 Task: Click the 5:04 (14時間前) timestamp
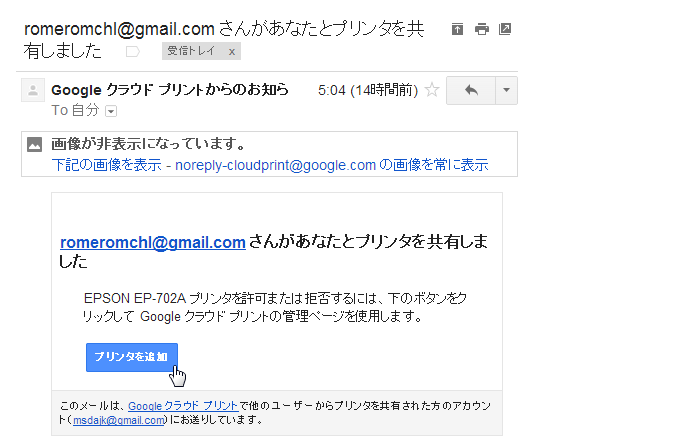pyautogui.click(x=368, y=90)
